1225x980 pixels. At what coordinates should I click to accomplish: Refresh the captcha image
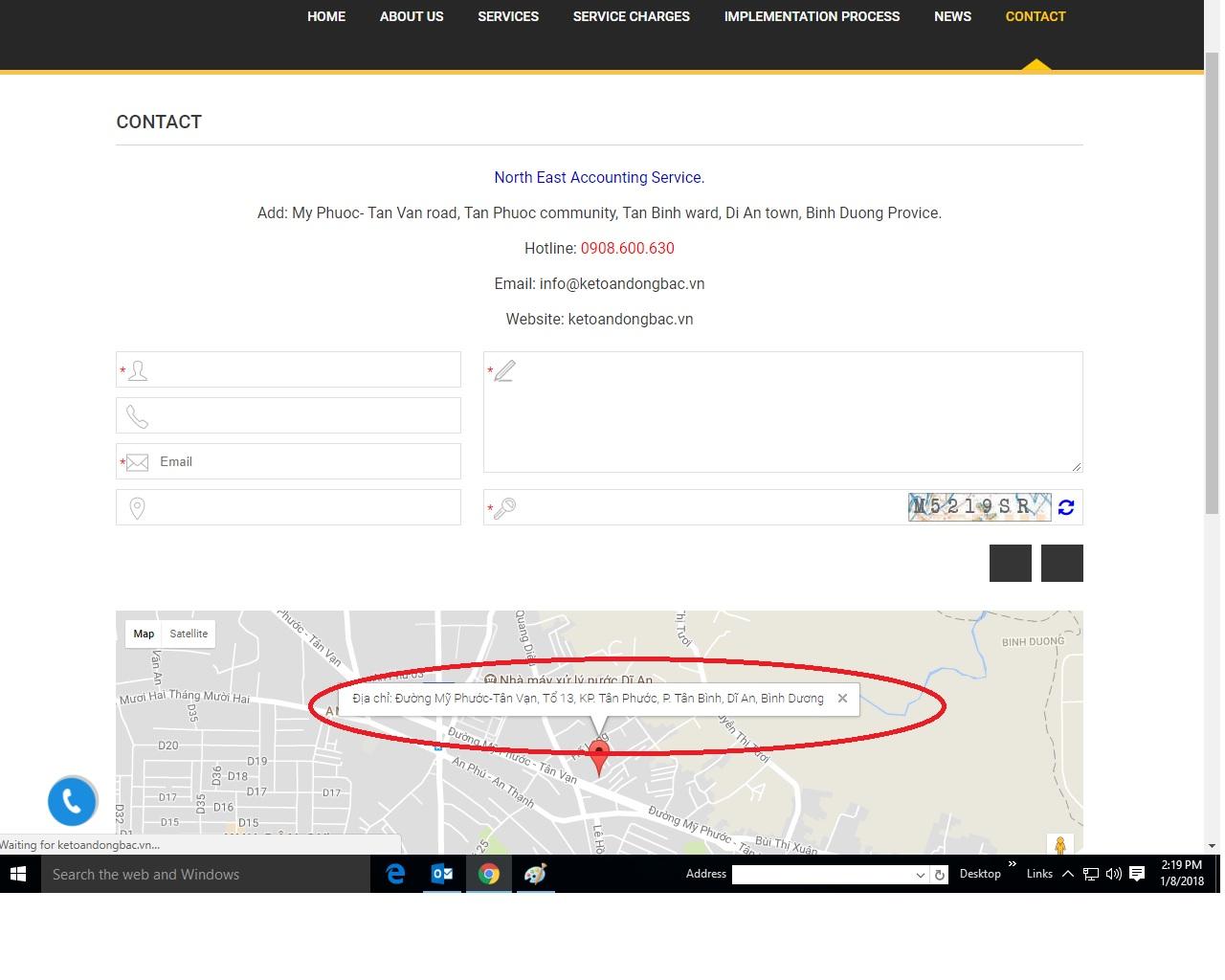(x=1066, y=507)
